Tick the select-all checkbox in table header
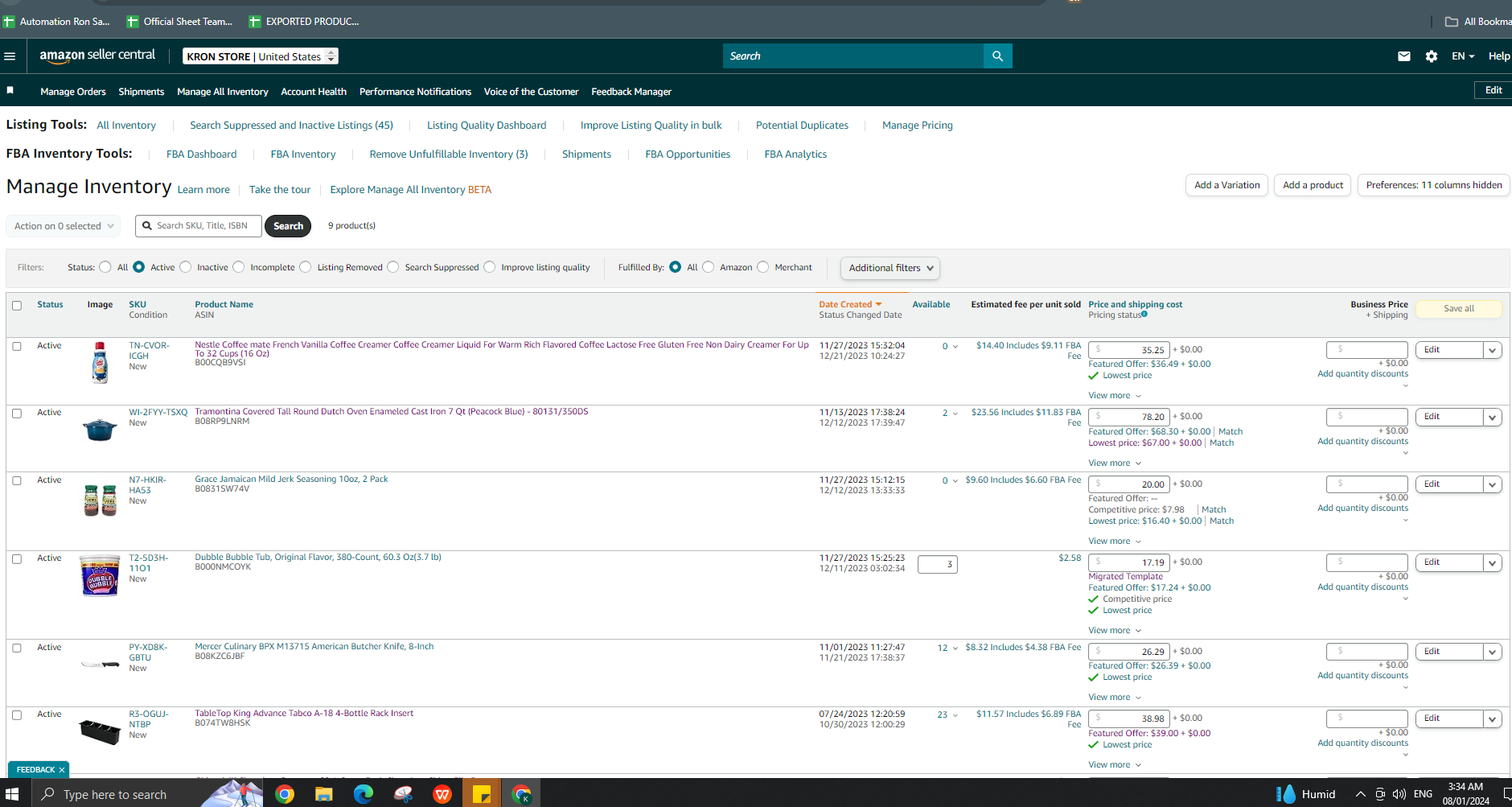Image resolution: width=1512 pixels, height=807 pixels. 17,306
